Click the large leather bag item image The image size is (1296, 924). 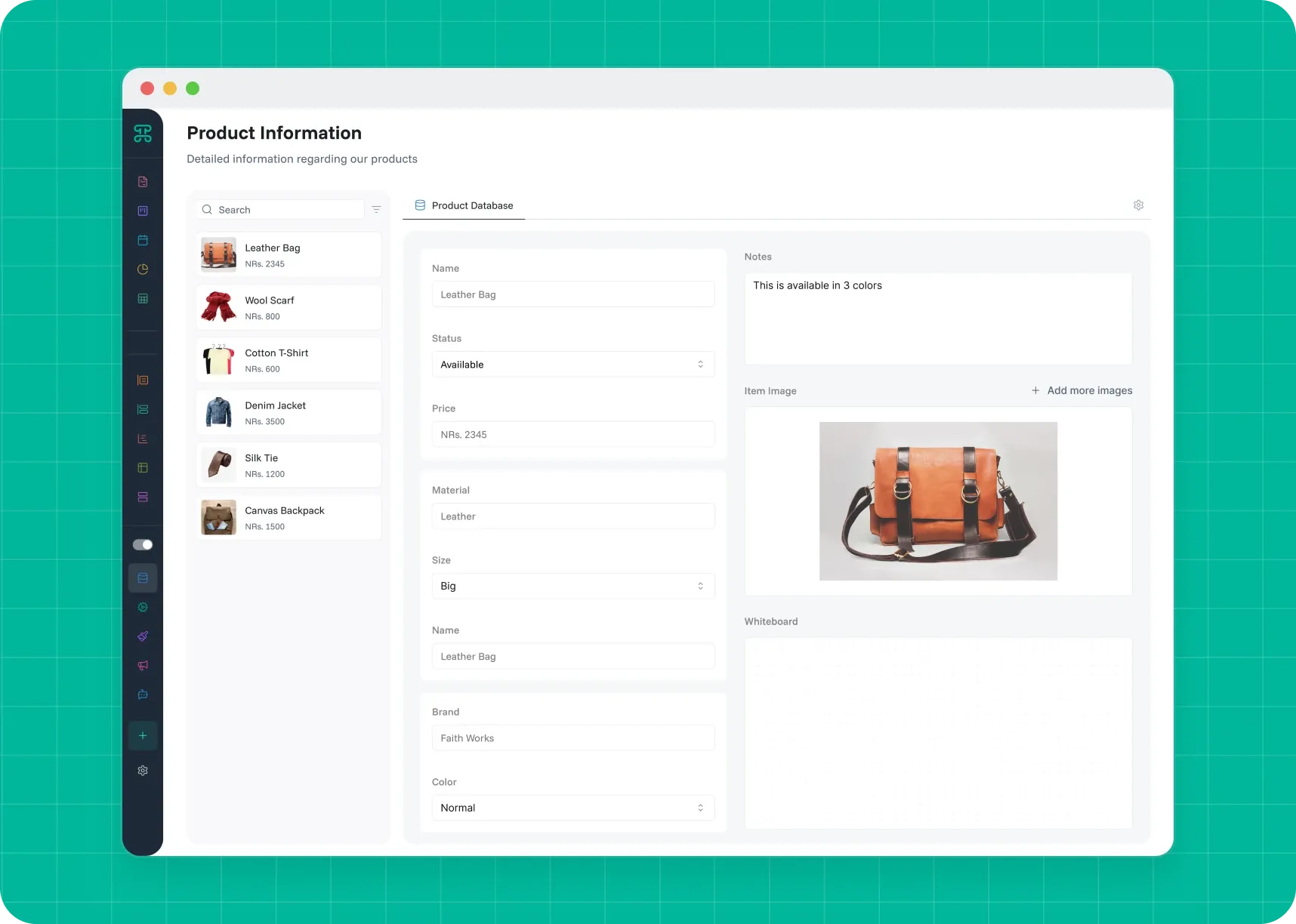point(938,501)
